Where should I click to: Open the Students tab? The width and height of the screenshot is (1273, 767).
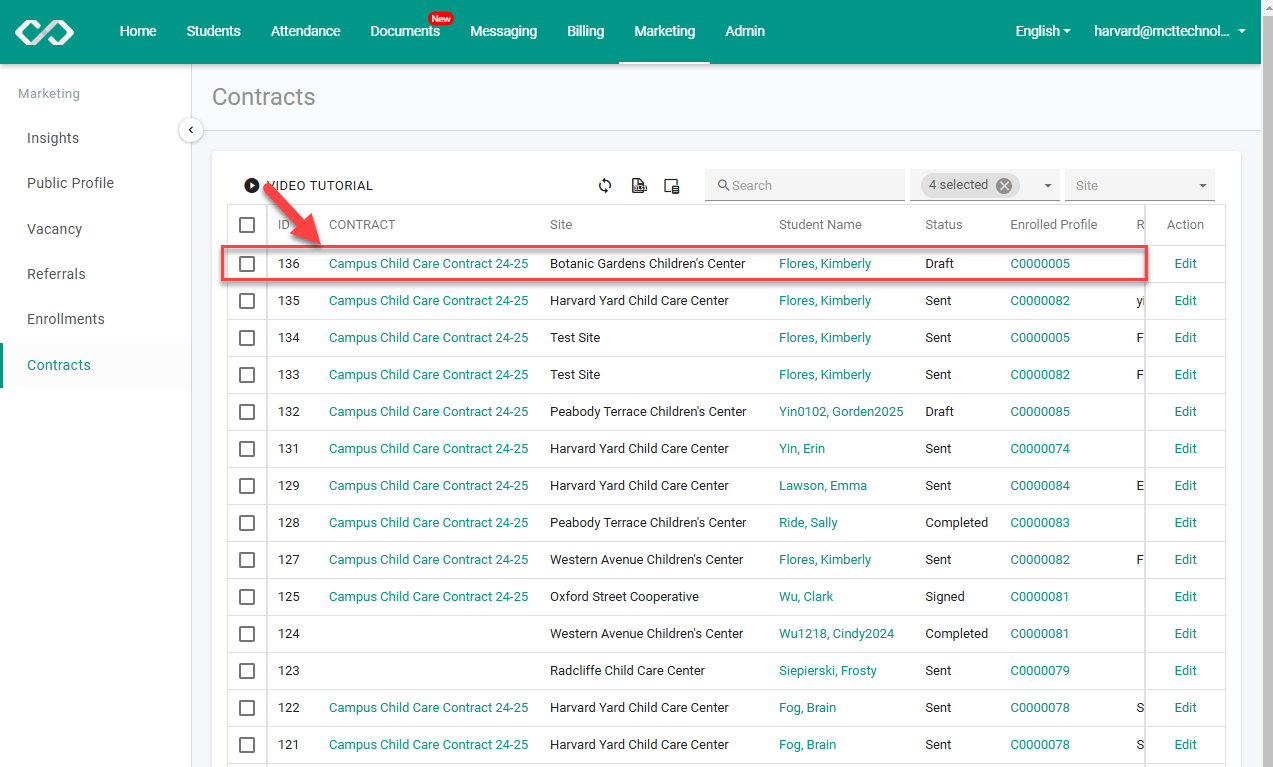pyautogui.click(x=213, y=31)
